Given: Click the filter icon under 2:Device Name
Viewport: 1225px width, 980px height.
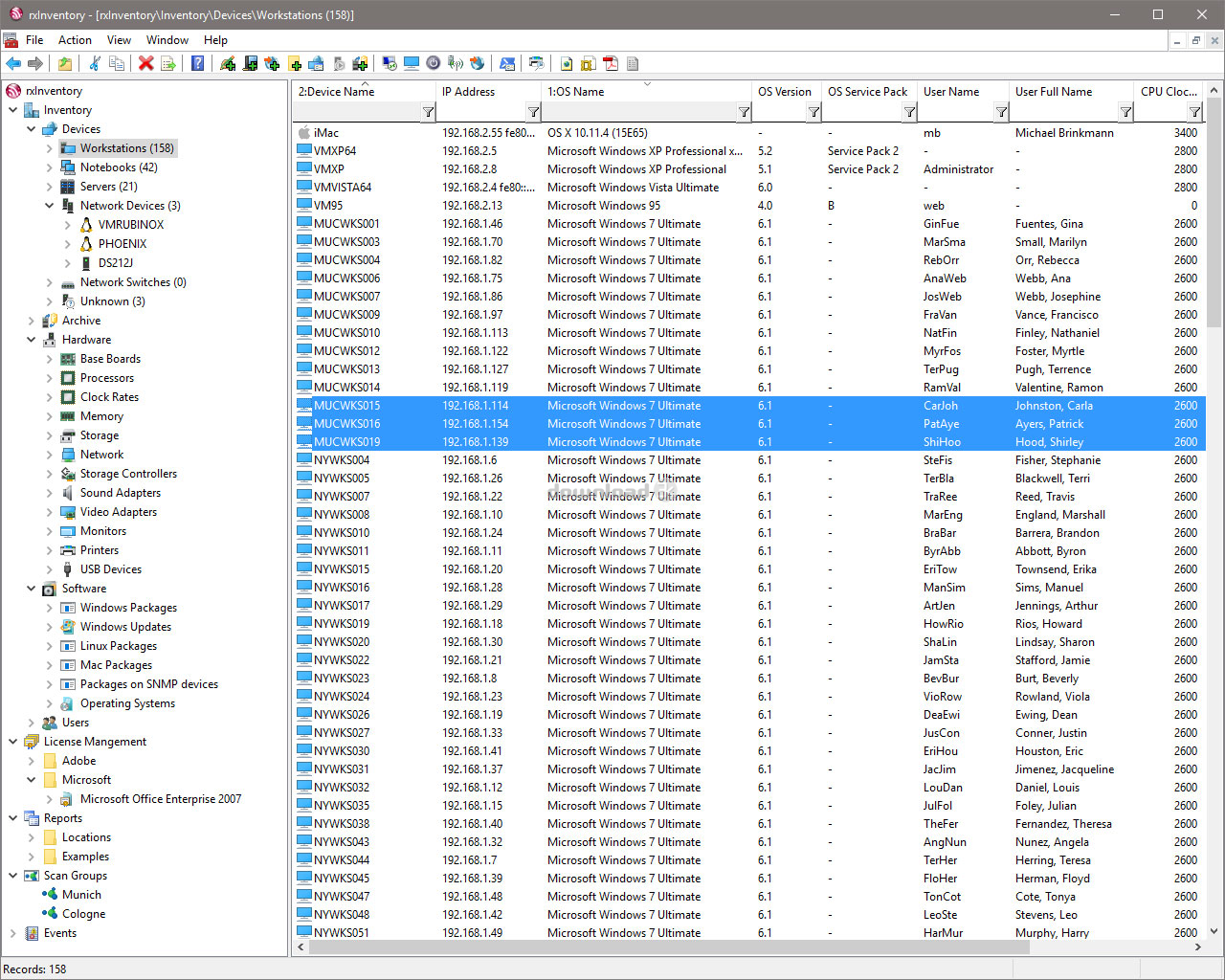Looking at the screenshot, I should (428, 112).
